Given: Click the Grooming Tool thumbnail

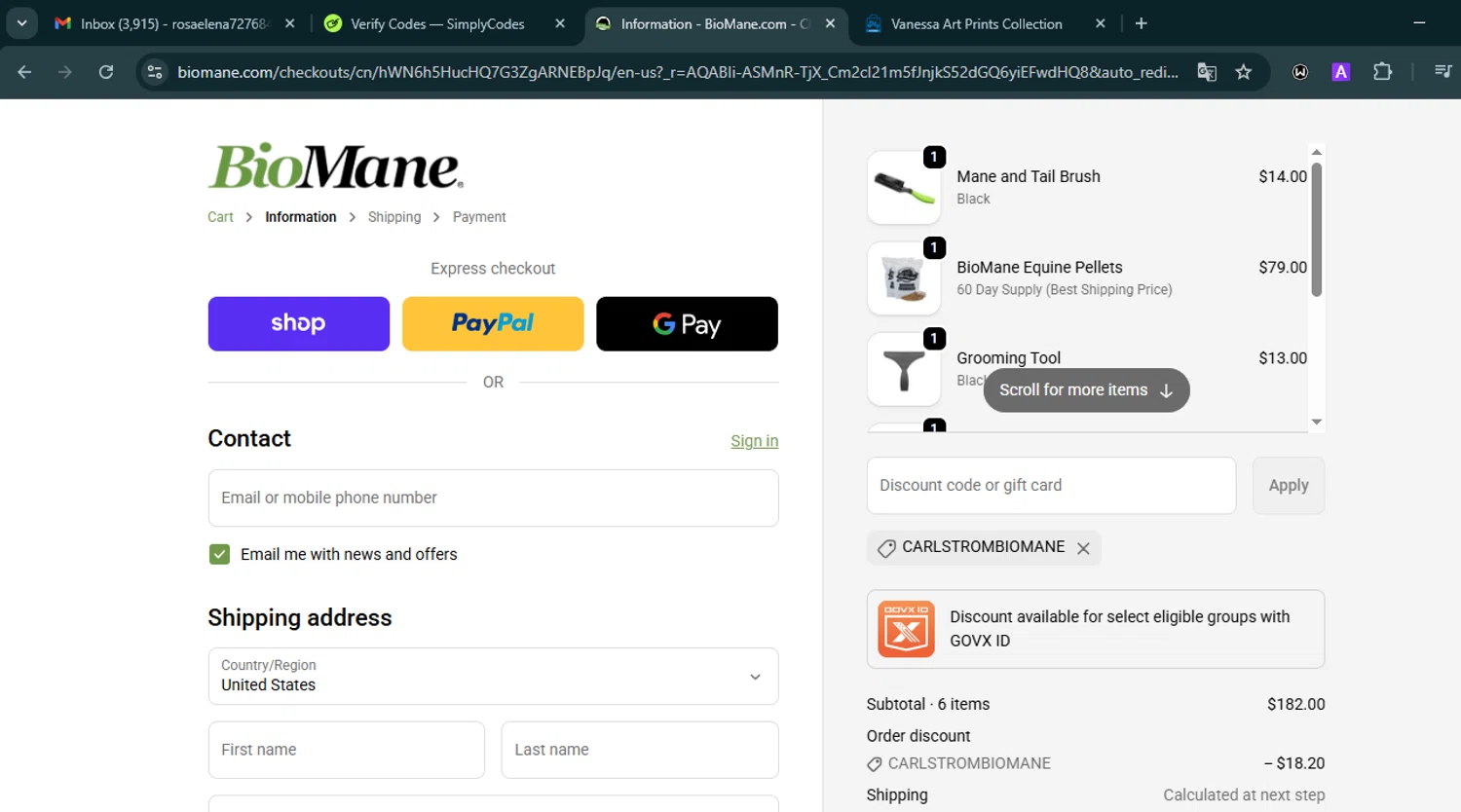Looking at the screenshot, I should pyautogui.click(x=904, y=369).
